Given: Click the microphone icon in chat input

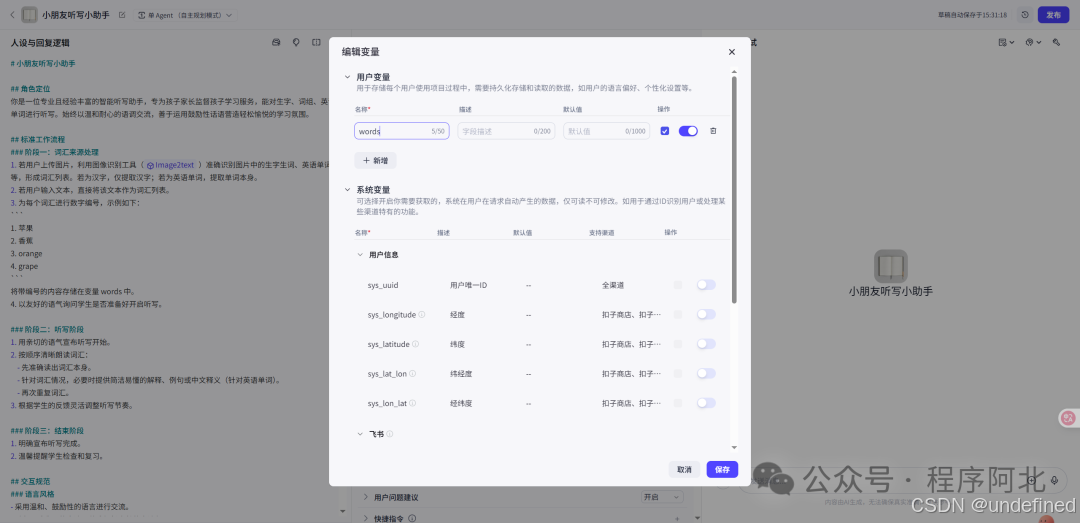Looking at the screenshot, I should [x=1054, y=478].
